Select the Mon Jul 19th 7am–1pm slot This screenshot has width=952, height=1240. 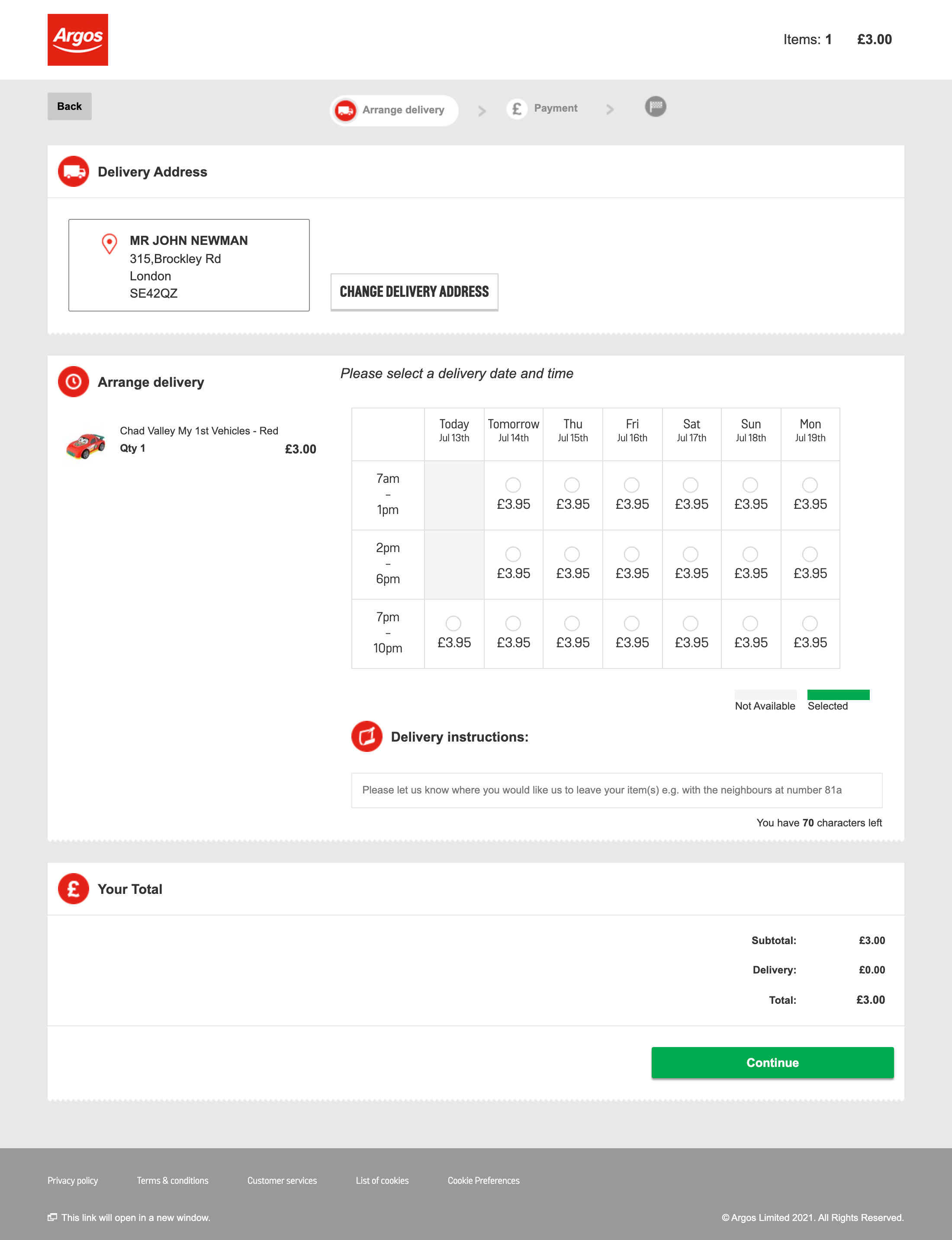[810, 484]
